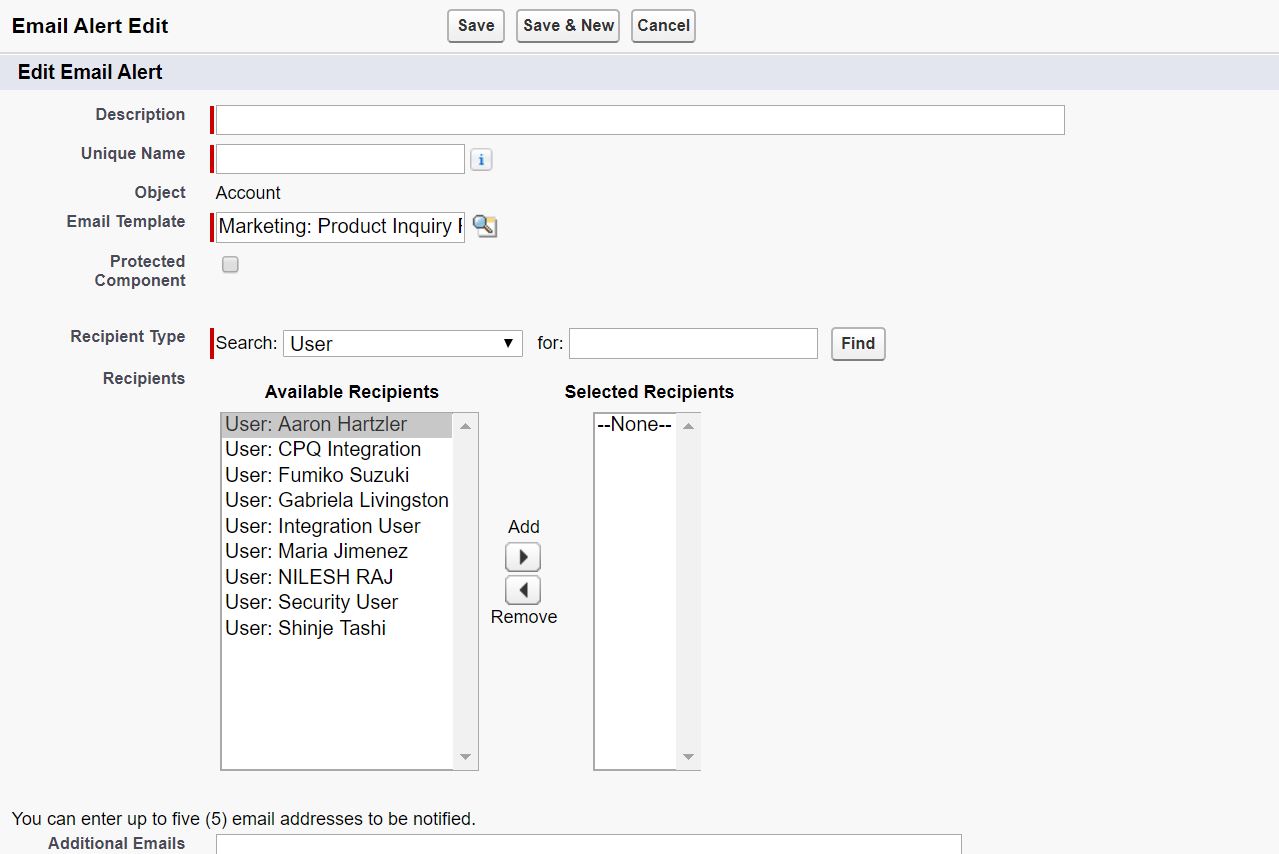Toggle the Protected Component checkbox
Viewport: 1279px width, 854px height.
(x=230, y=265)
